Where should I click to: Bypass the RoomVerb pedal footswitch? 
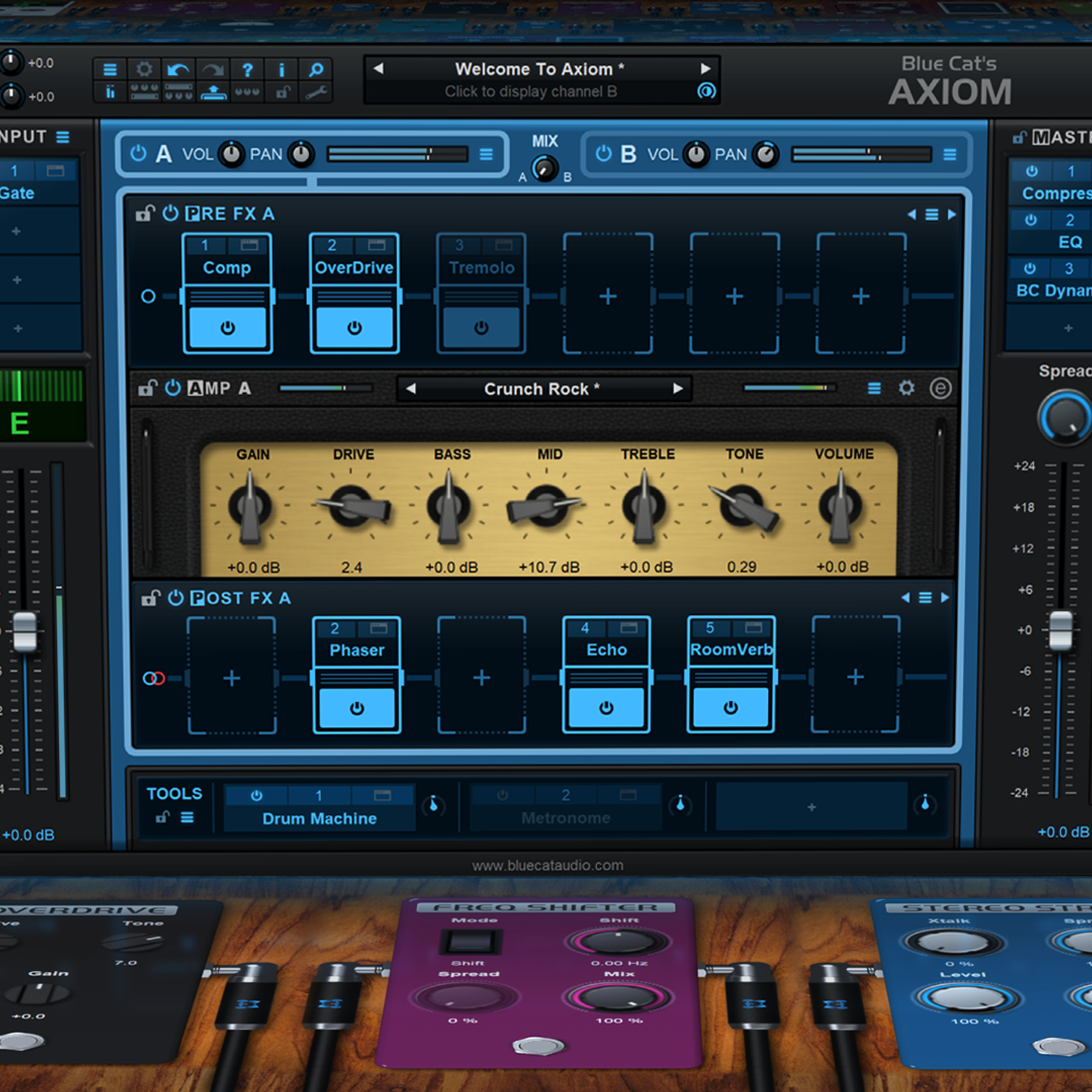(x=731, y=708)
